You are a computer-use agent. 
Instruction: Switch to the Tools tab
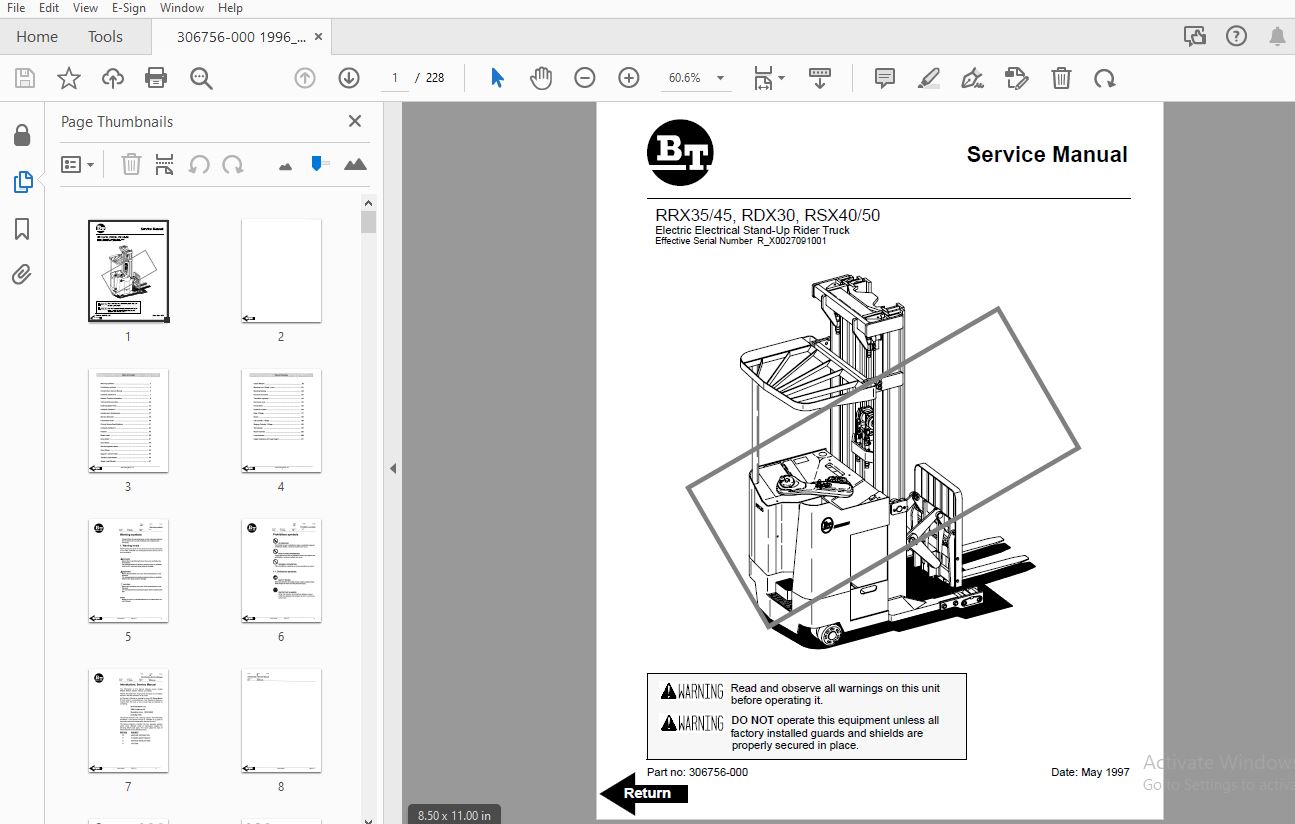click(x=105, y=37)
